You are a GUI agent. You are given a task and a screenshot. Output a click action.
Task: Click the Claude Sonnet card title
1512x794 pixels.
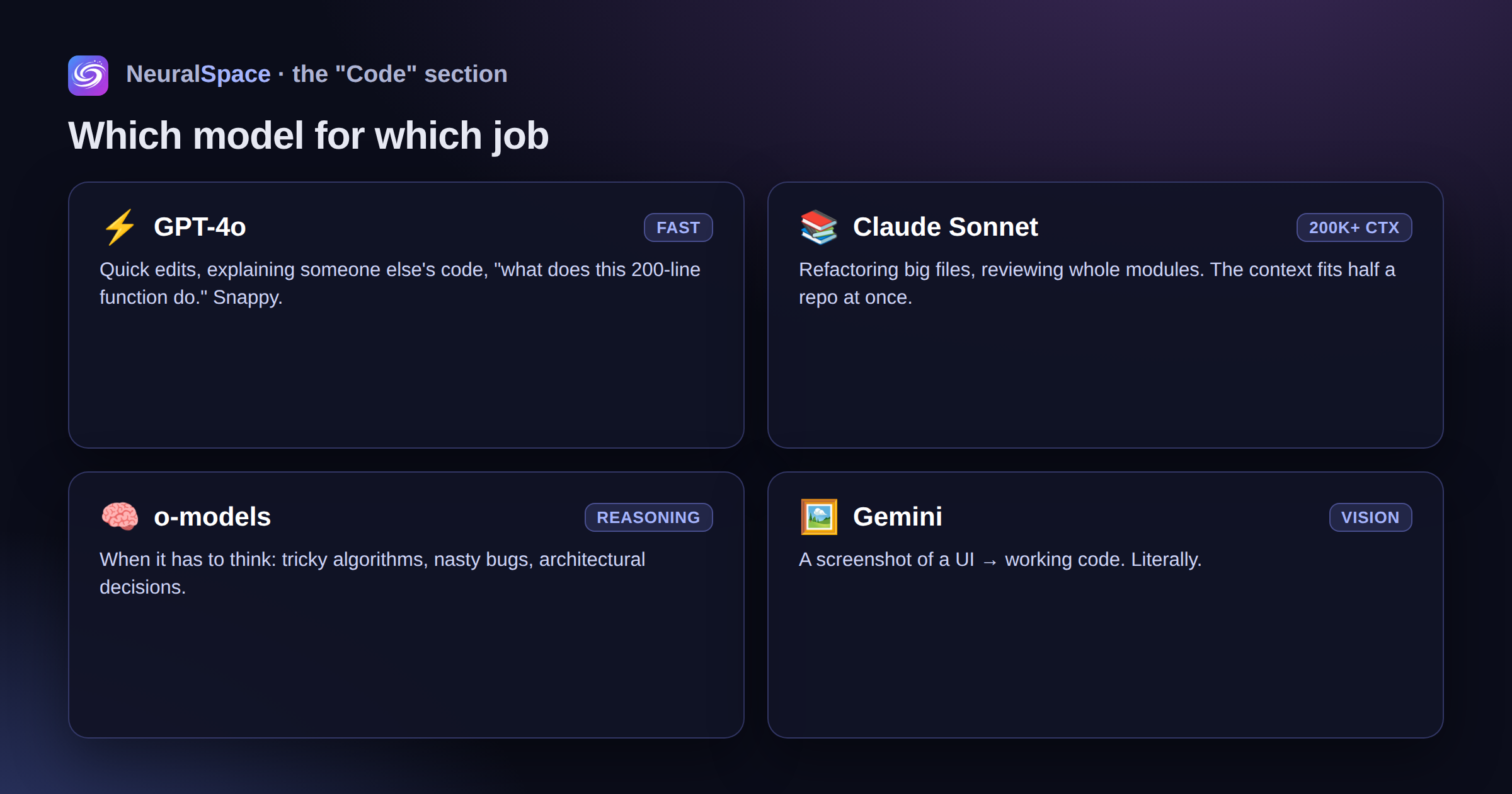(945, 227)
